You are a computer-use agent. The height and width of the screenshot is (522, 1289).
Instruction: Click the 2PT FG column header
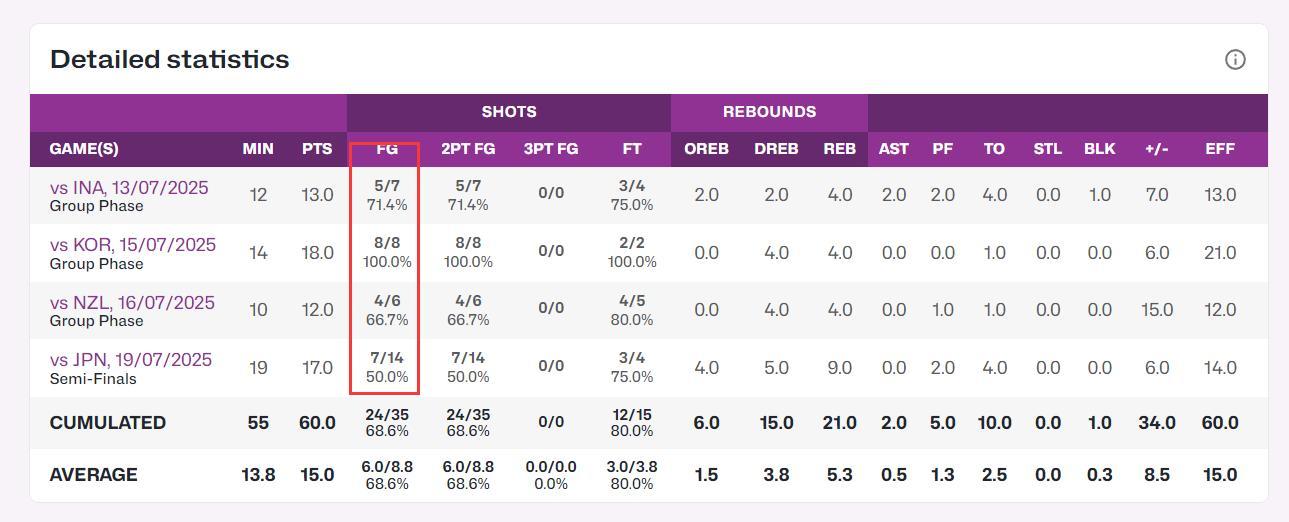[x=468, y=149]
